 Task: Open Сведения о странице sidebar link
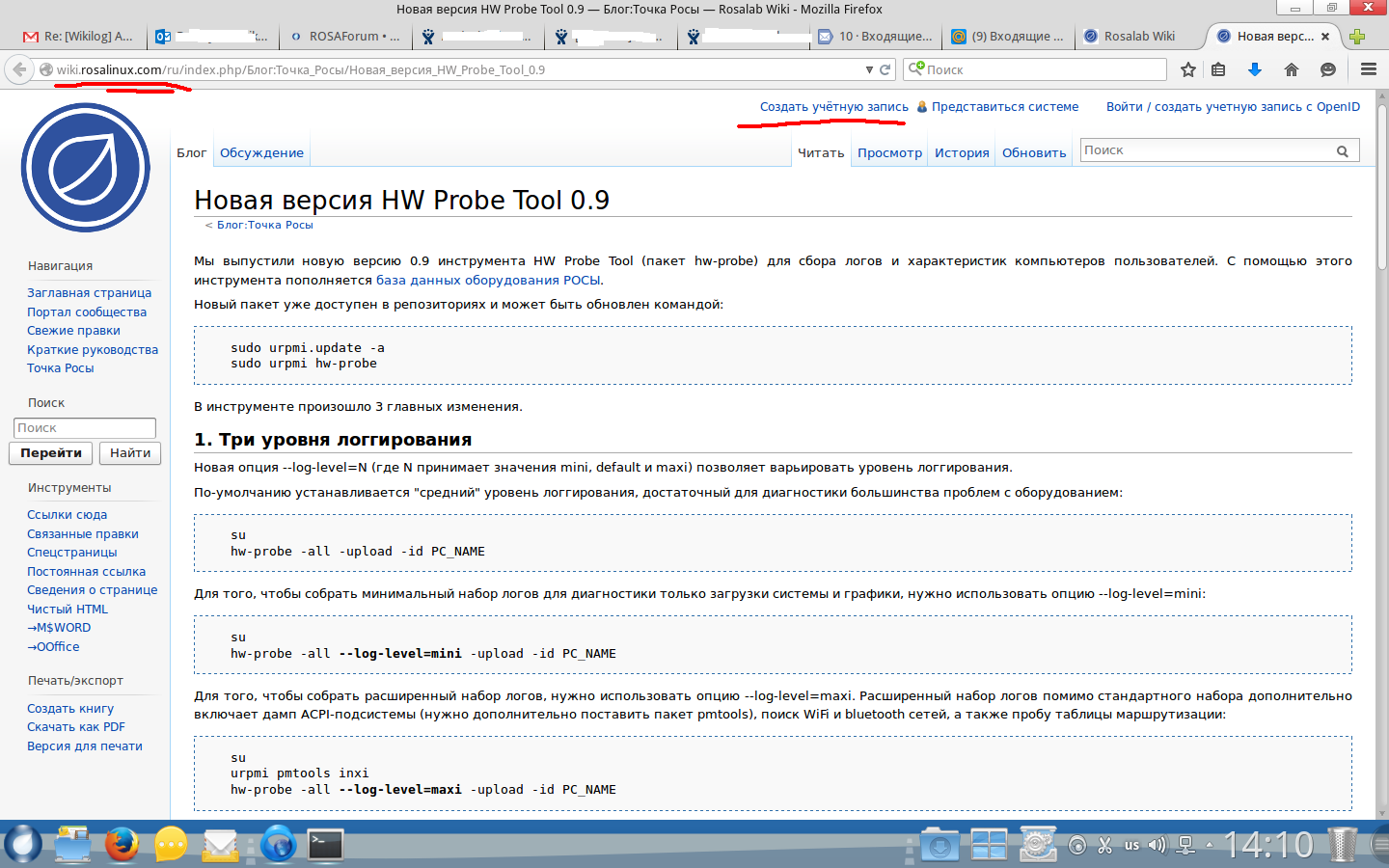[x=92, y=590]
